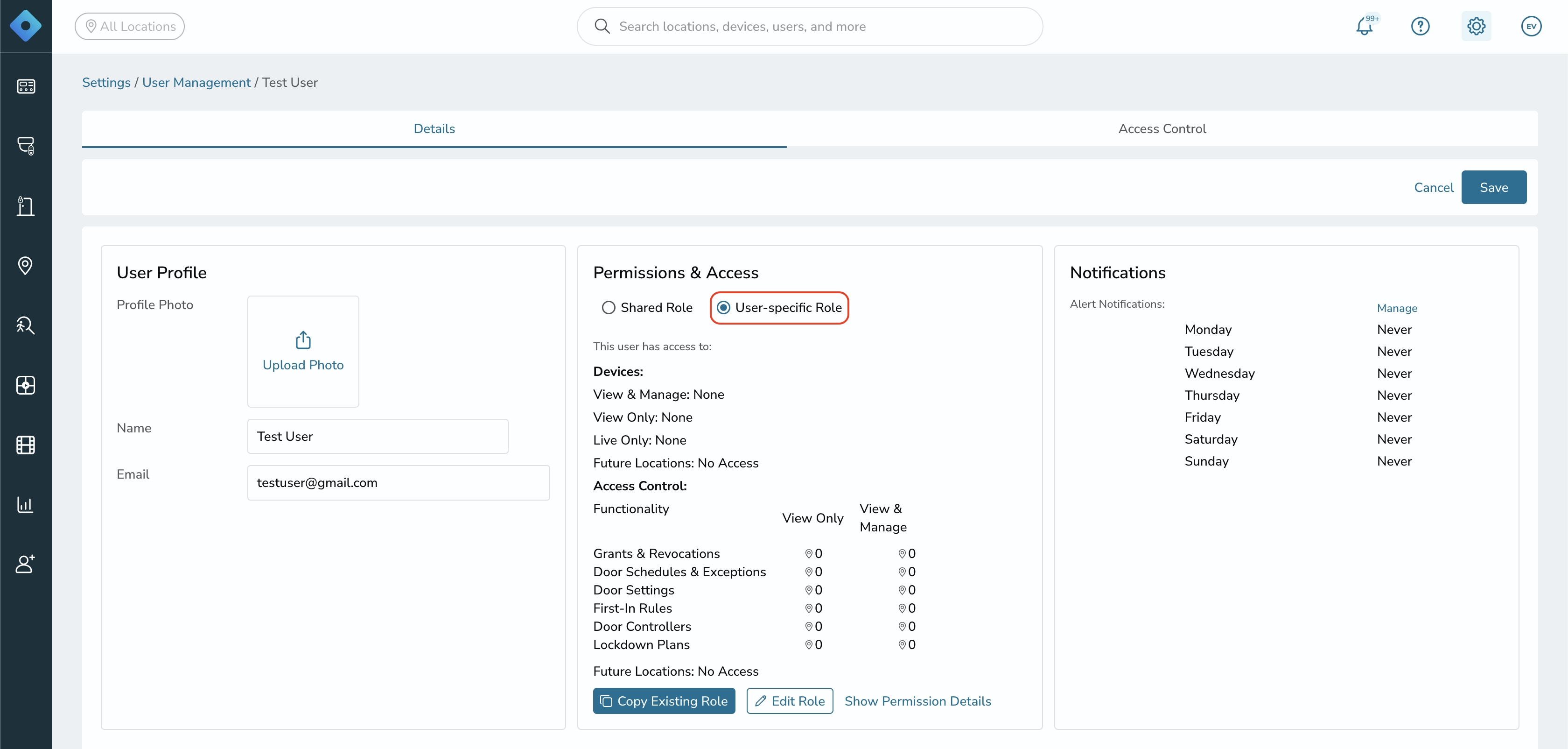Open the add user sidebar icon
The width and height of the screenshot is (1568, 749).
(x=26, y=564)
